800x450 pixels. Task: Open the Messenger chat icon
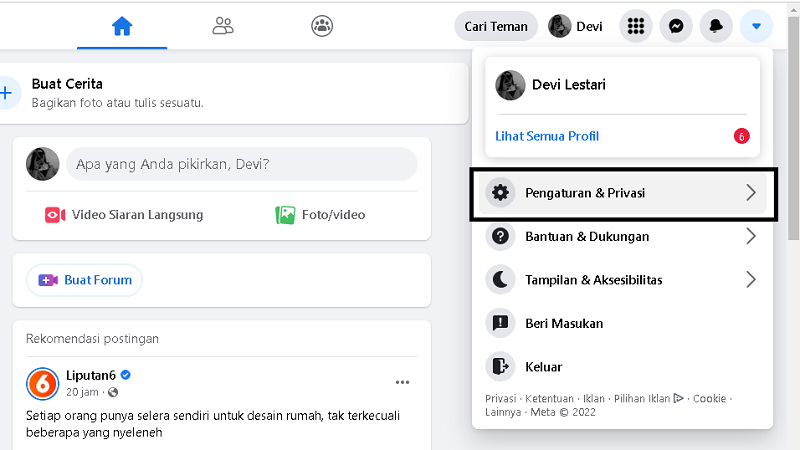click(x=676, y=26)
